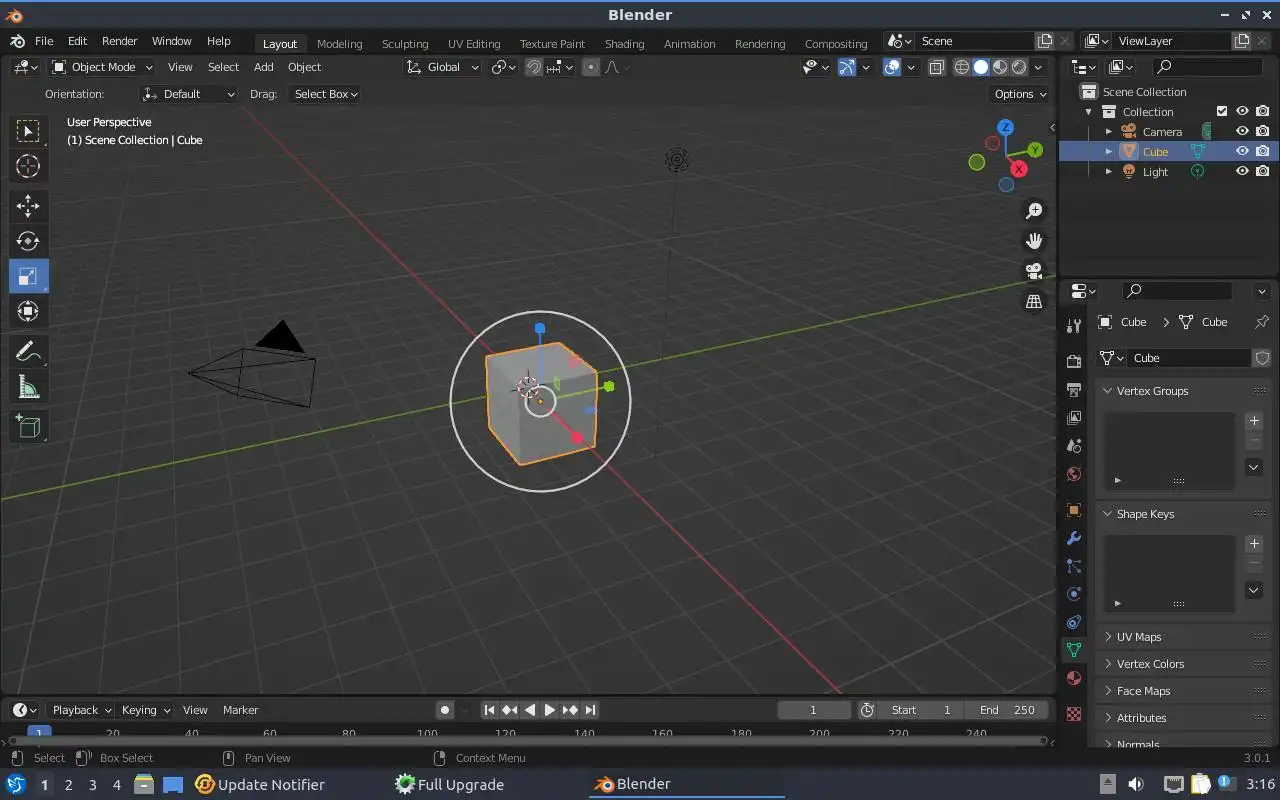Switch perspective/orthographic grid icon

point(1034,301)
